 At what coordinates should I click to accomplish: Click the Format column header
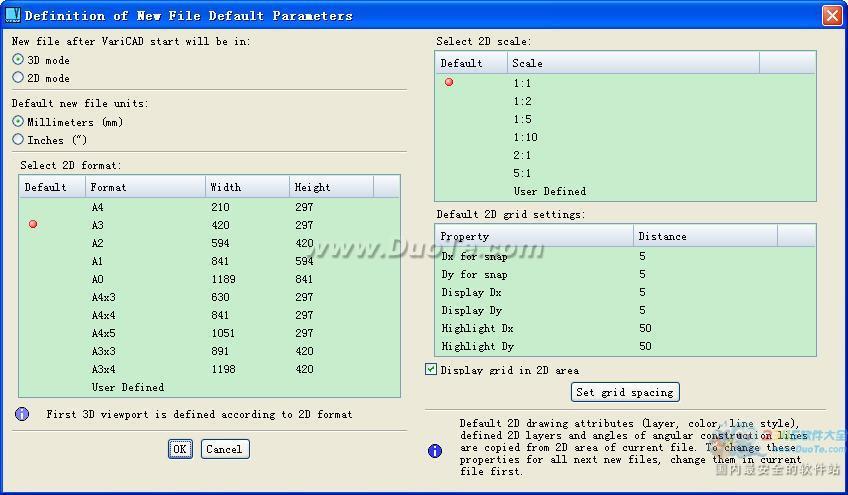coord(145,187)
